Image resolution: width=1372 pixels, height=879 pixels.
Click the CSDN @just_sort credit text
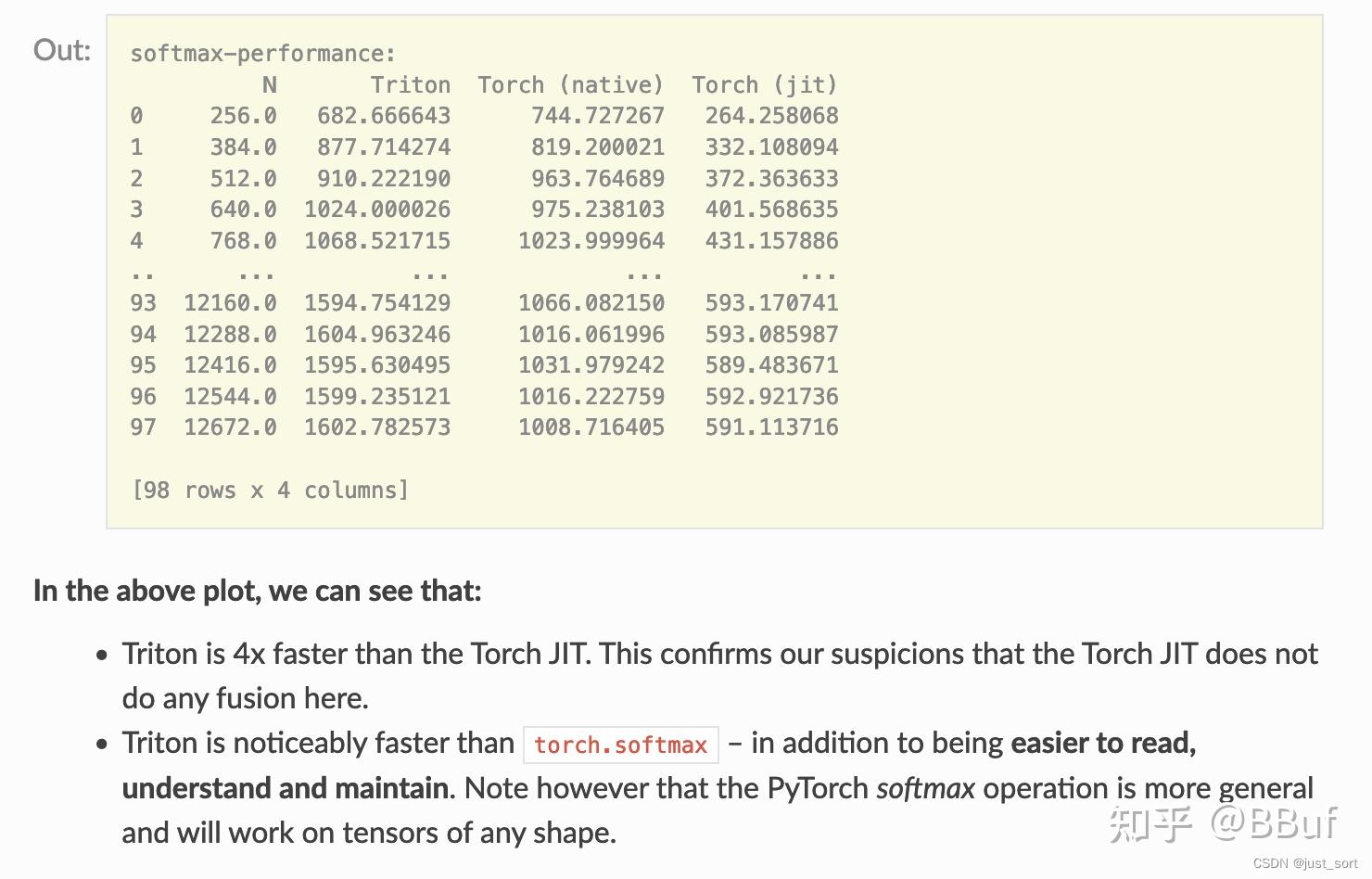pos(1305,863)
